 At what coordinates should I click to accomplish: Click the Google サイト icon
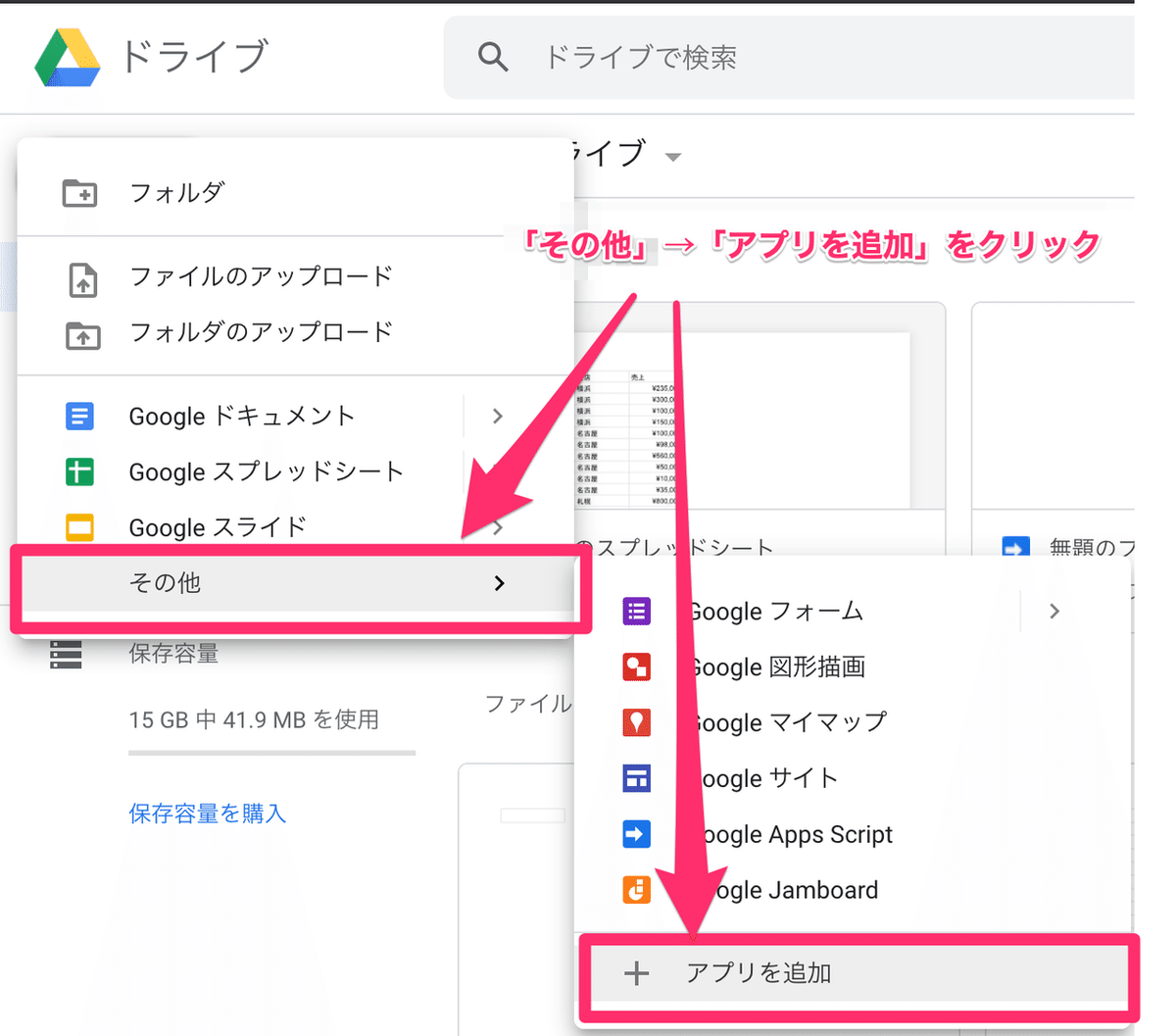[636, 778]
